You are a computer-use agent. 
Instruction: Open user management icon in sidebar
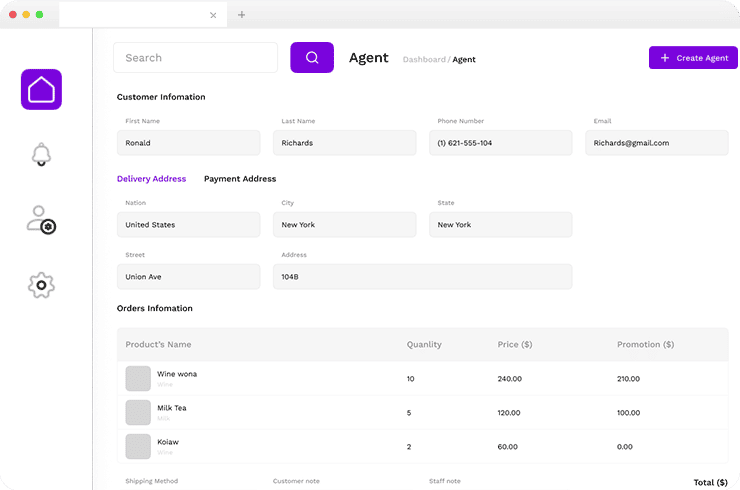[41, 219]
